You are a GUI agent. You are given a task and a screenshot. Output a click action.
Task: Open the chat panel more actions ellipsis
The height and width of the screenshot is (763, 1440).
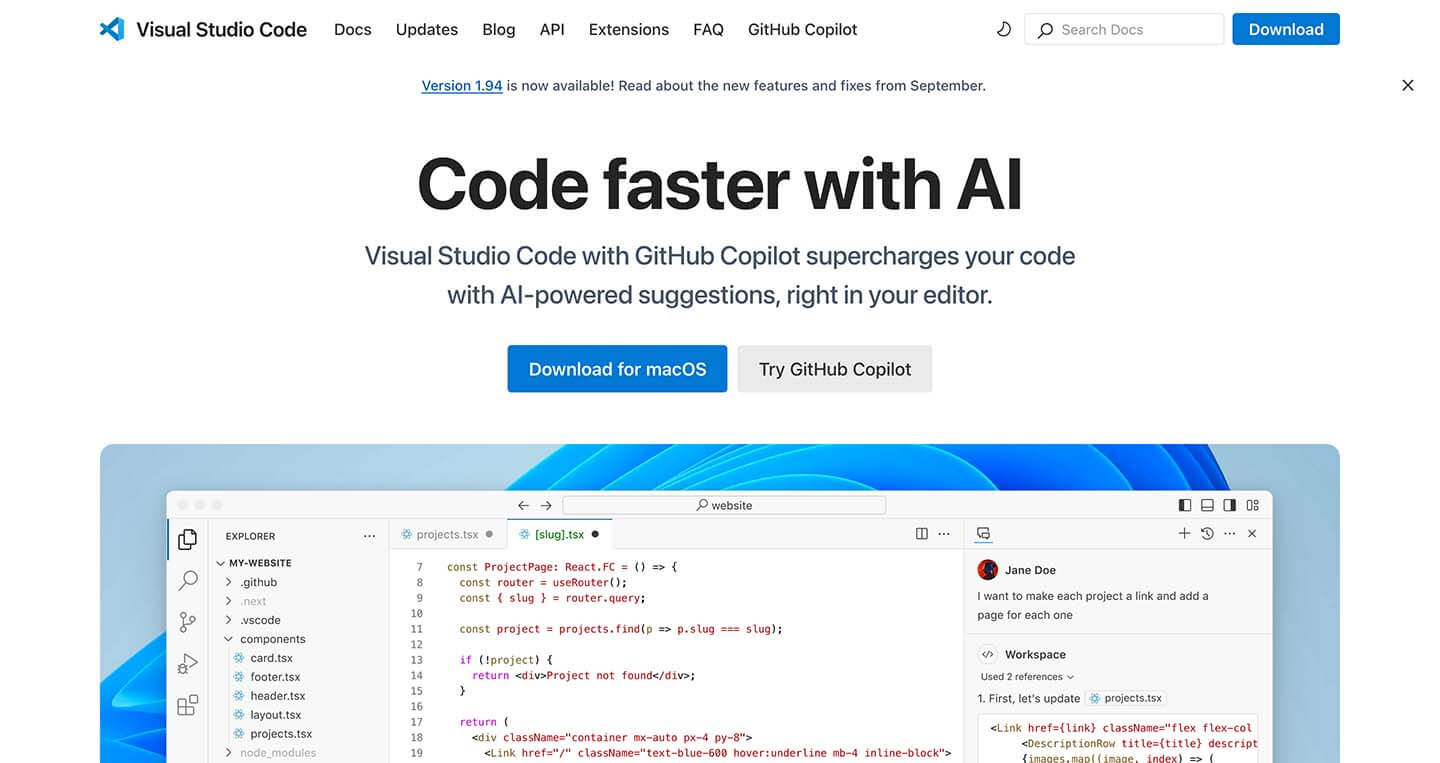pyautogui.click(x=1229, y=534)
